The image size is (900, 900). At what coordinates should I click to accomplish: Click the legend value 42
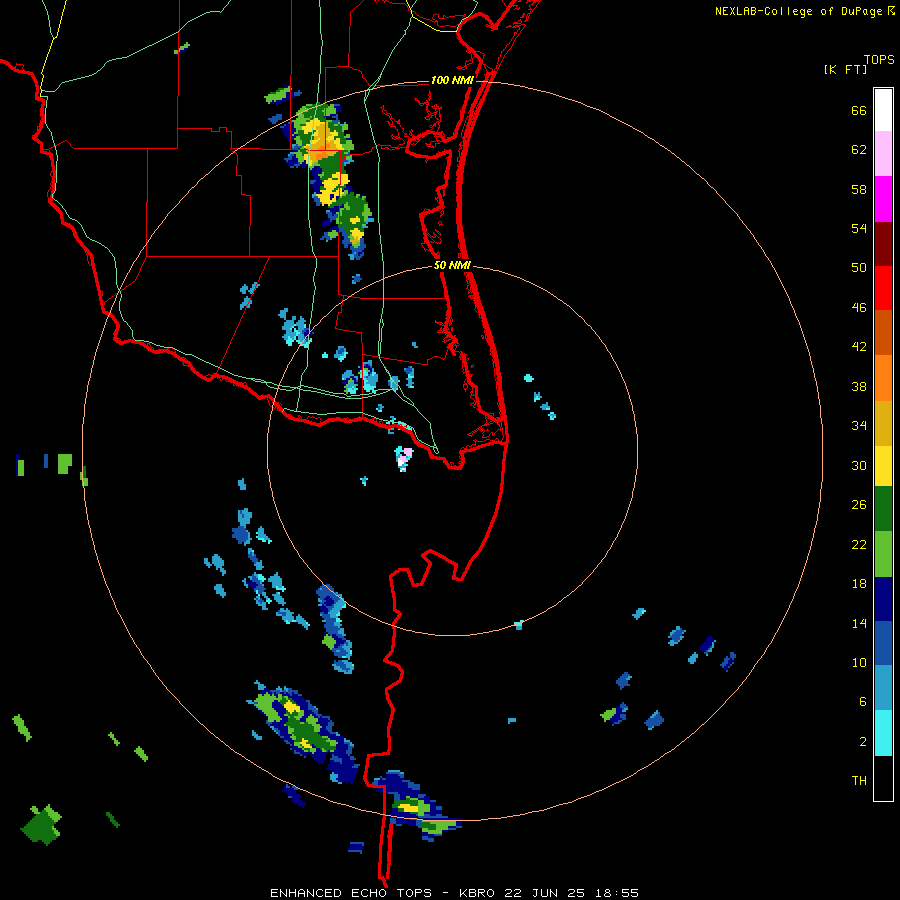tap(859, 347)
